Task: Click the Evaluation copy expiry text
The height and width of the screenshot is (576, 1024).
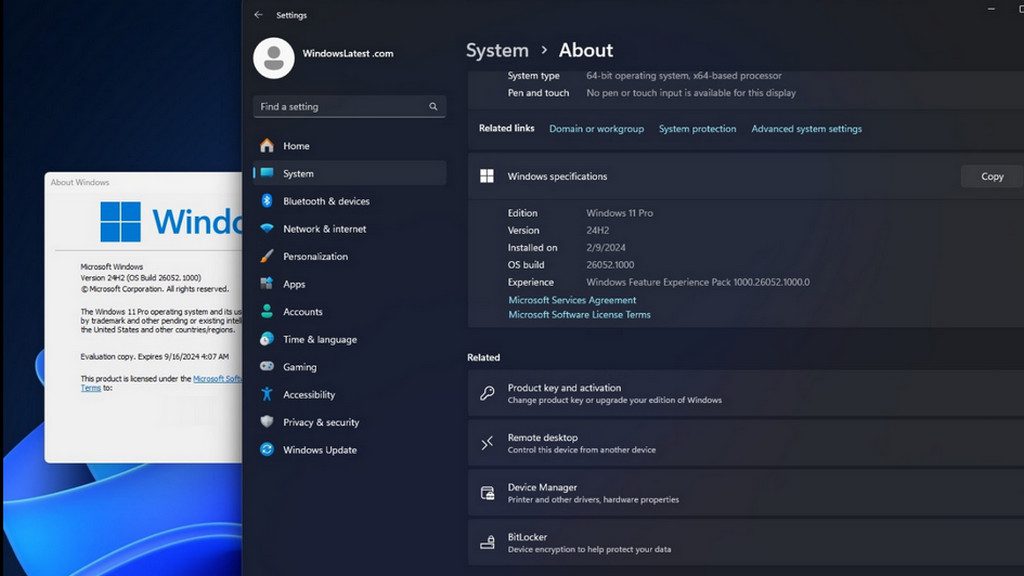Action: coord(154,357)
